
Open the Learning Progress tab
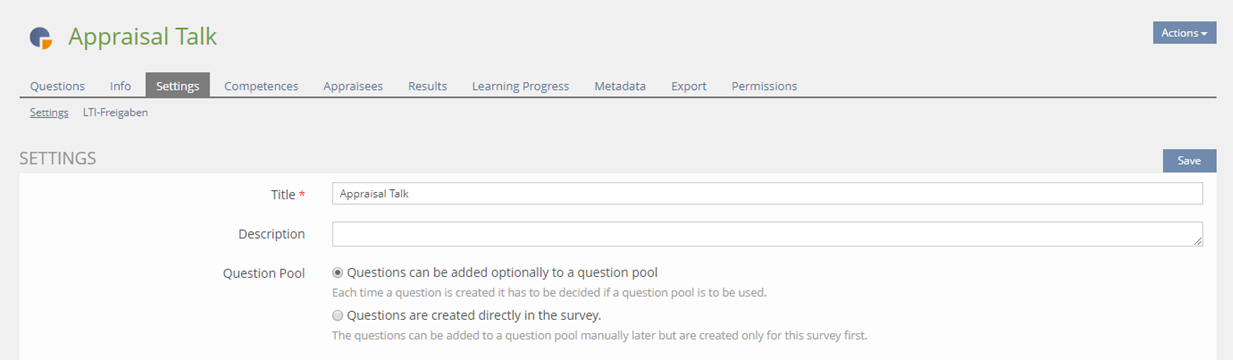[x=520, y=86]
